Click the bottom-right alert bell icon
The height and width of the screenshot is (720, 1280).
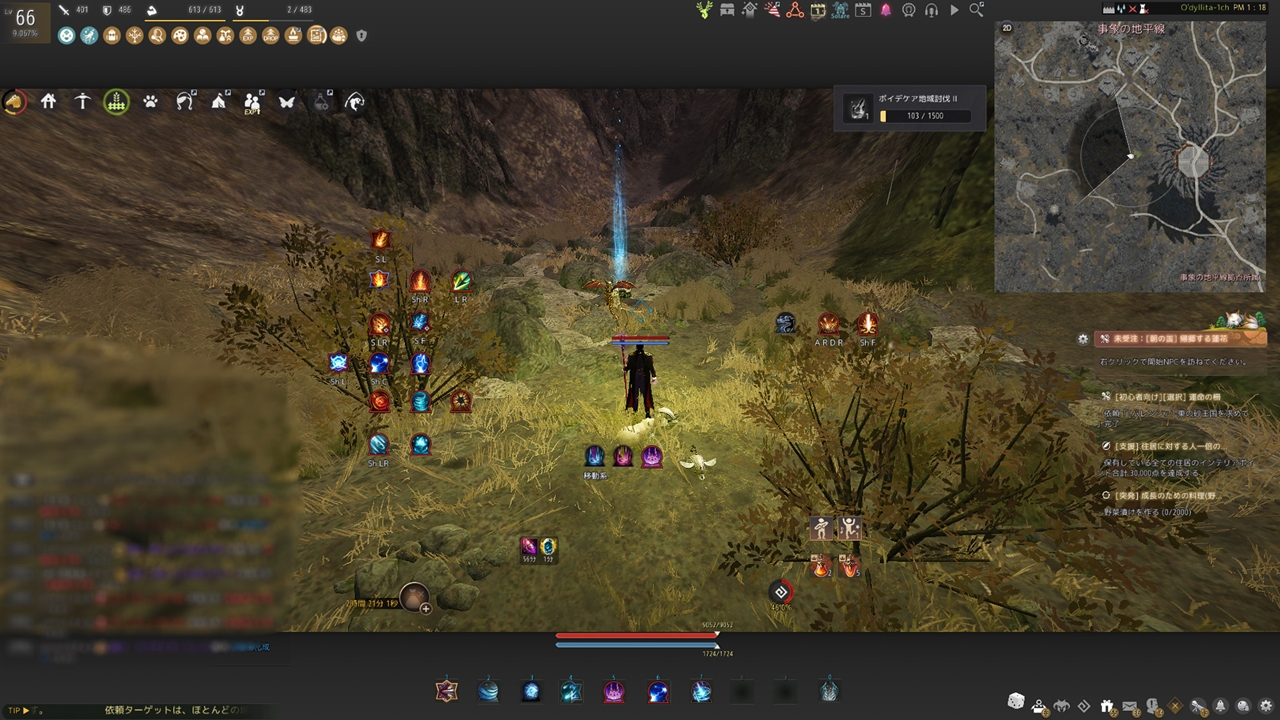pos(1221,707)
